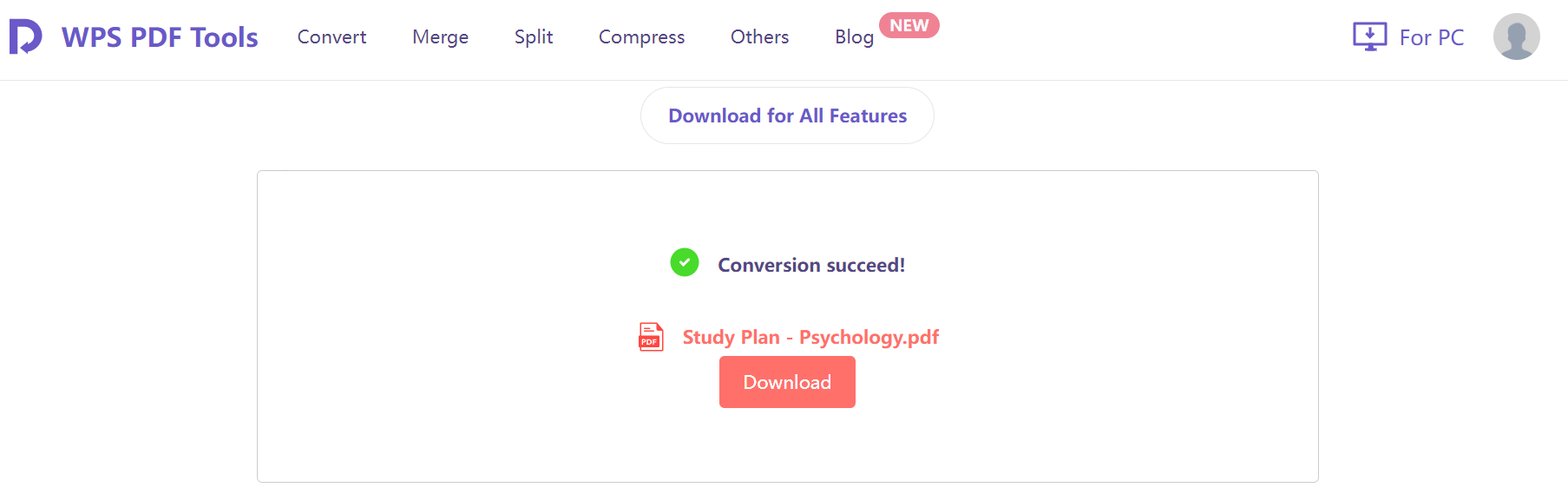1568x494 pixels.
Task: Open the Split menu
Action: coord(533,37)
